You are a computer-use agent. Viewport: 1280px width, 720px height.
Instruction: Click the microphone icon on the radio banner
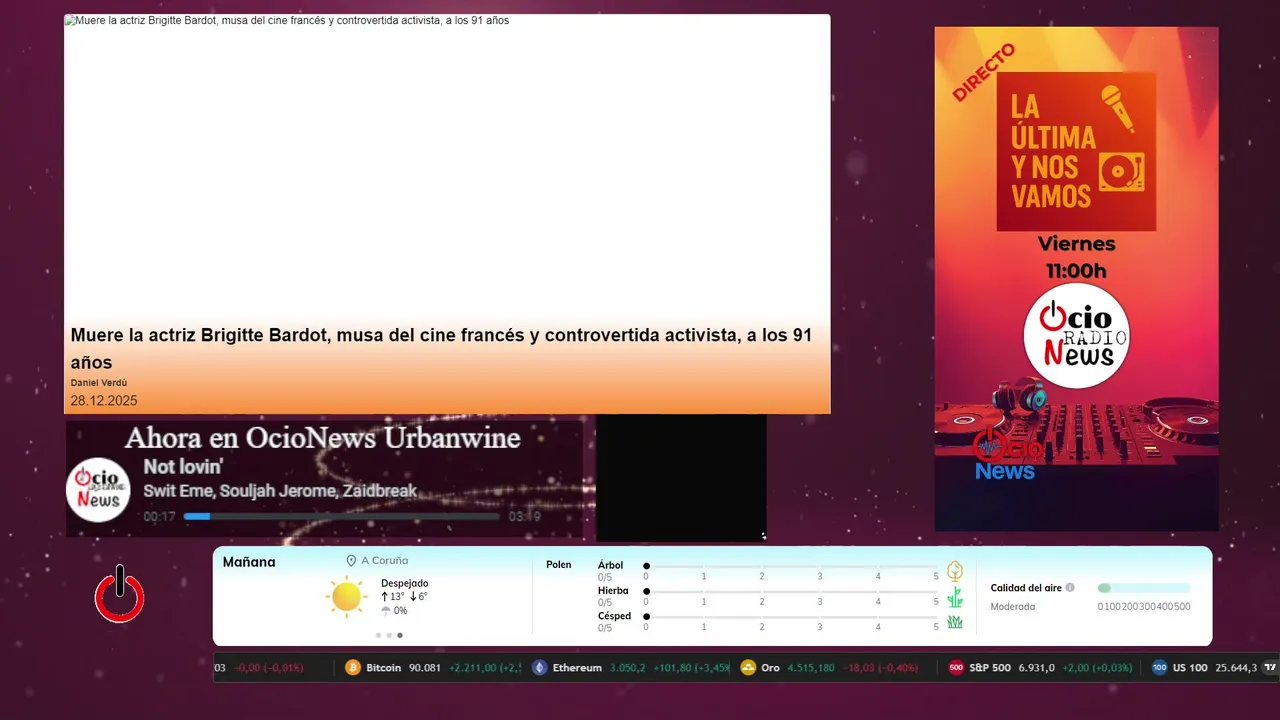pos(1119,108)
